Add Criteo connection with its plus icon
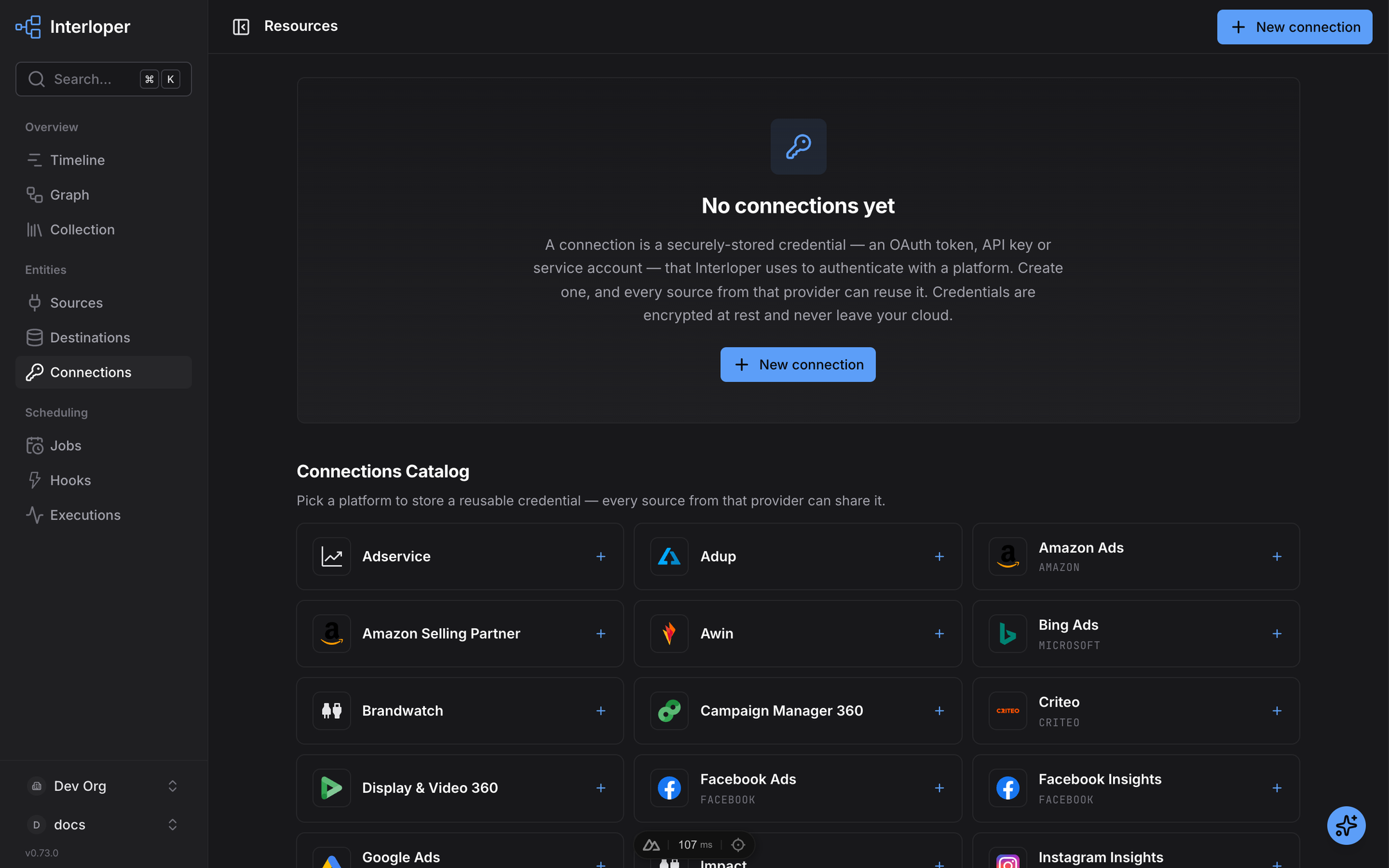Viewport: 1389px width, 868px height. click(x=1276, y=710)
